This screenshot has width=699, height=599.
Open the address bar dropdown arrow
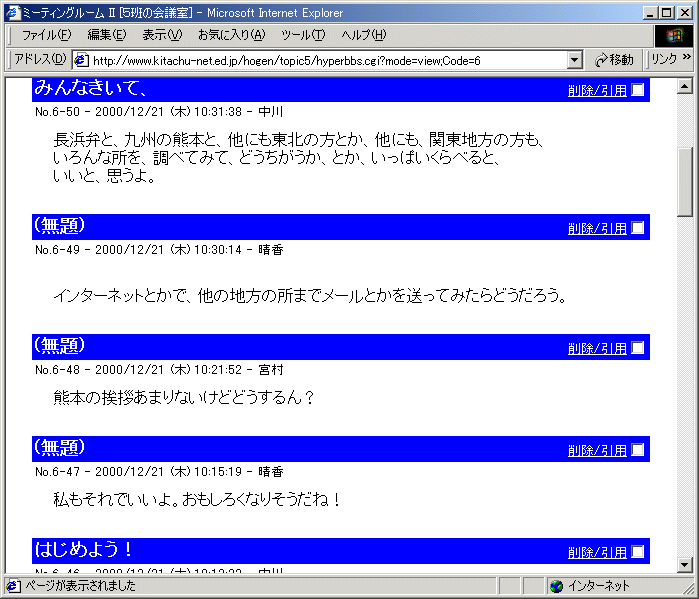click(575, 60)
